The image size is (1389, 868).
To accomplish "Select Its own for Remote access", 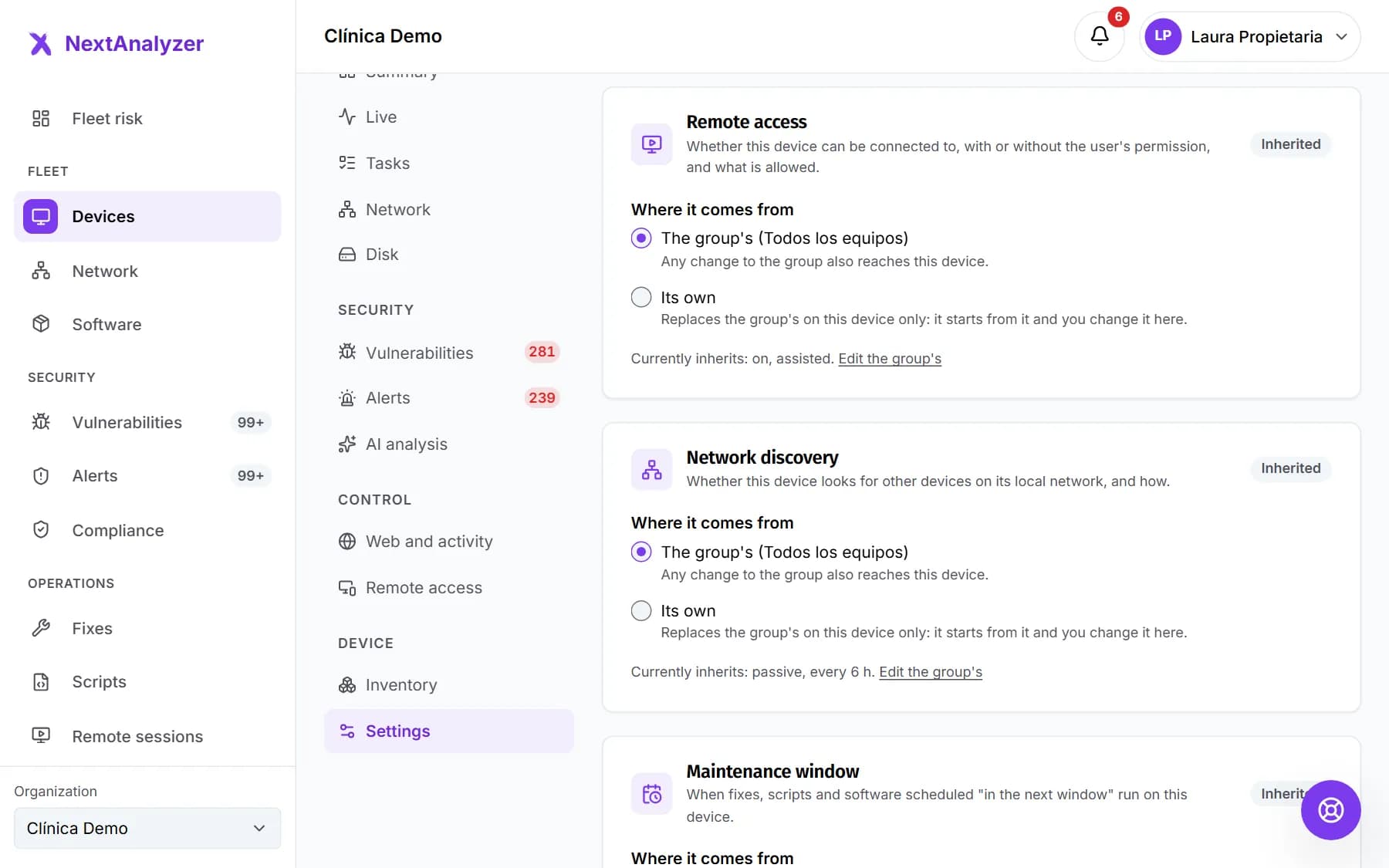I will click(641, 297).
